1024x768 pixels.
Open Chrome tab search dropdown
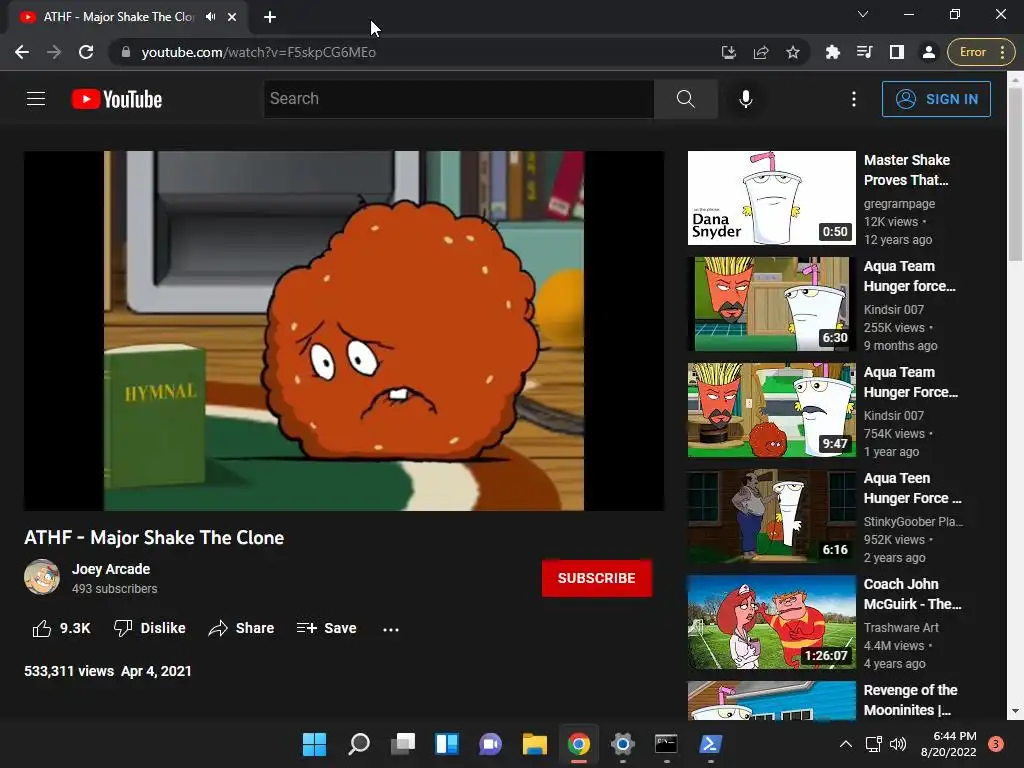point(863,14)
